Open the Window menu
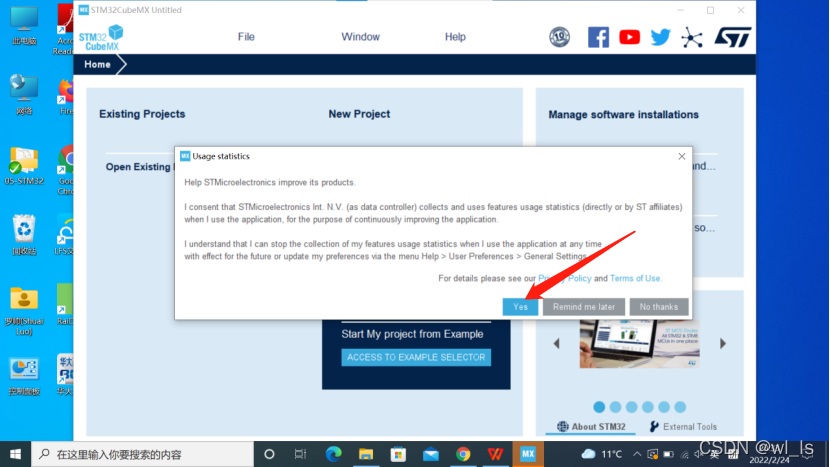This screenshot has height=467, width=830. pyautogui.click(x=360, y=37)
